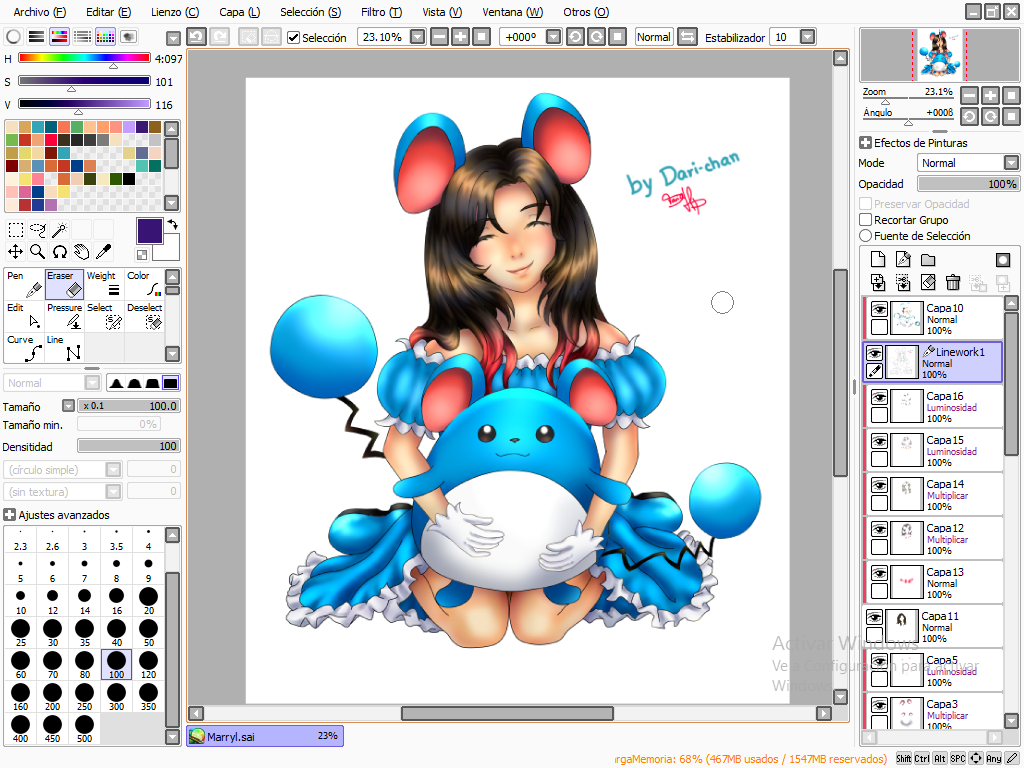Viewport: 1024px width, 768px height.
Task: Open the zoom percentage dropdown
Action: (417, 37)
